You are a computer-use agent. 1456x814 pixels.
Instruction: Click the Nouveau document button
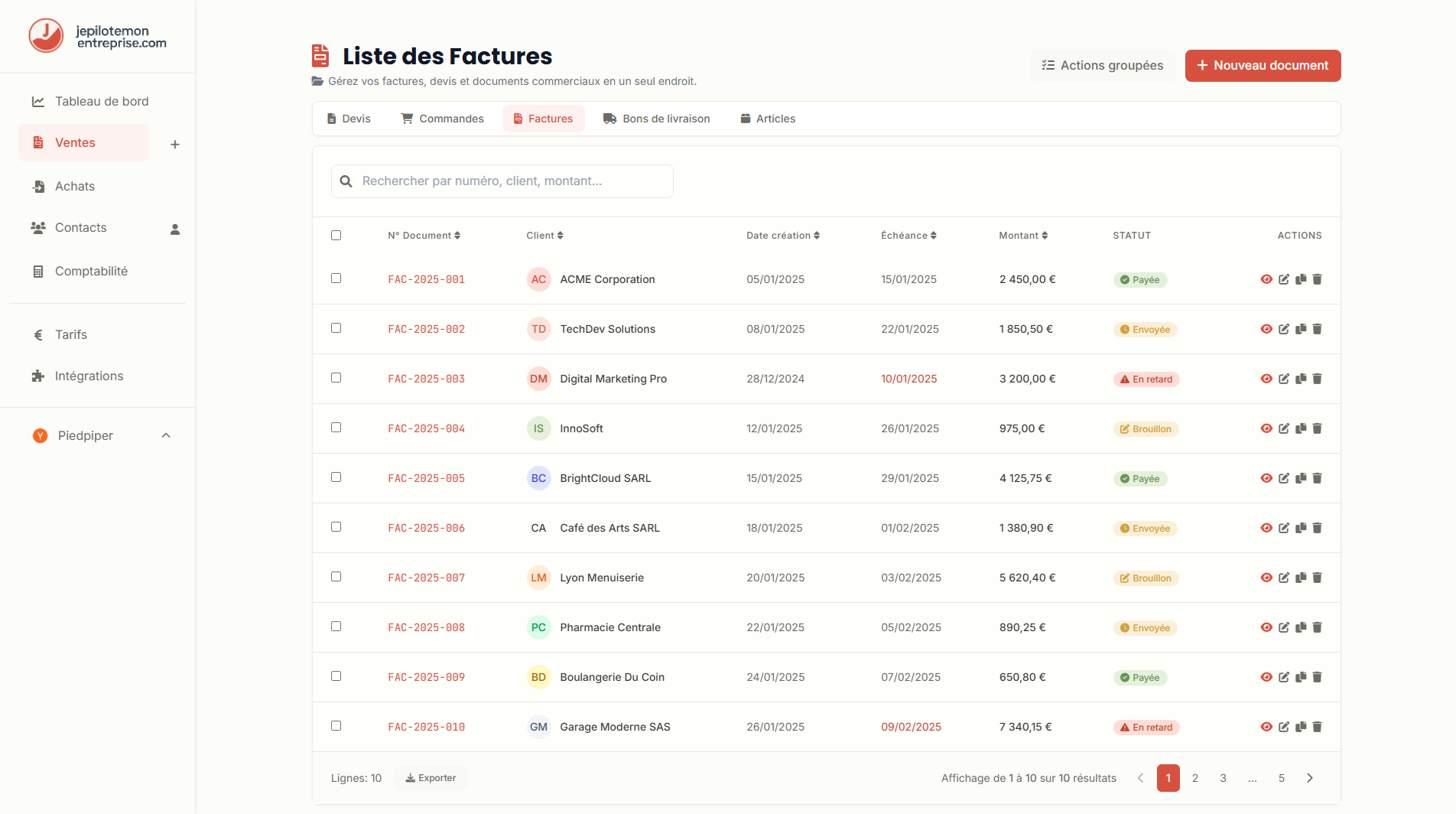pos(1263,66)
